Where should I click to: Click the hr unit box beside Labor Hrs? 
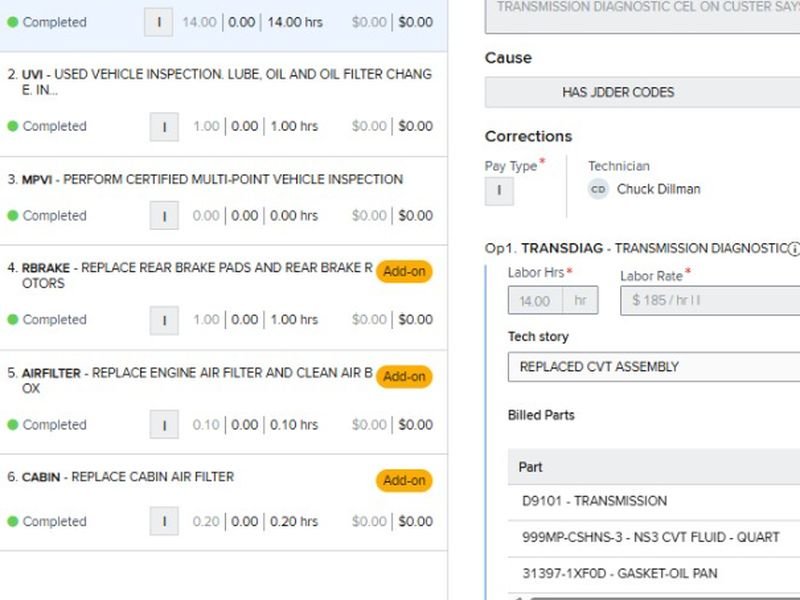click(x=580, y=301)
